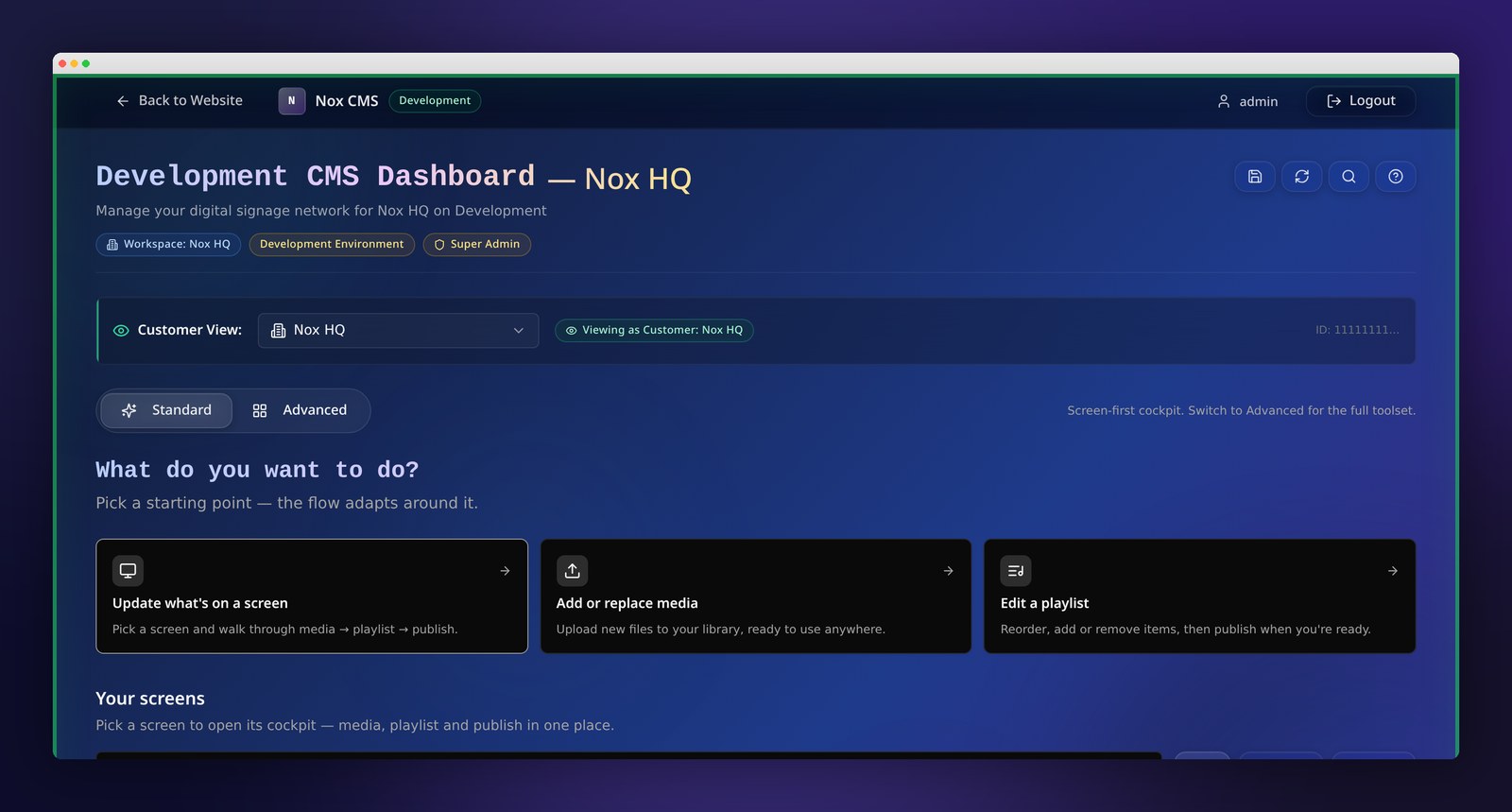The width and height of the screenshot is (1512, 812).
Task: Click the Super Admin badge
Action: [x=477, y=245]
